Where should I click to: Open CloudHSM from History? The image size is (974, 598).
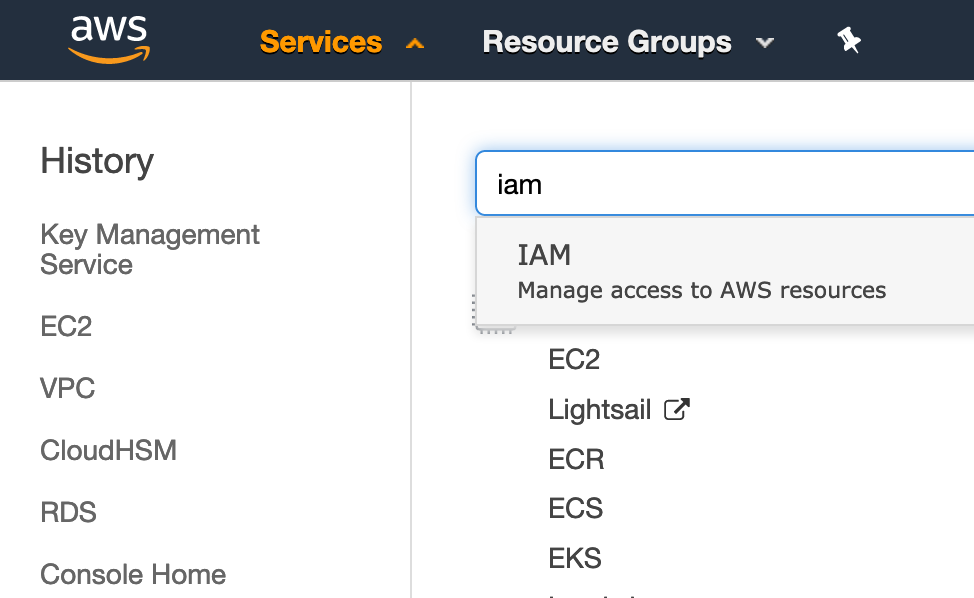(x=108, y=450)
